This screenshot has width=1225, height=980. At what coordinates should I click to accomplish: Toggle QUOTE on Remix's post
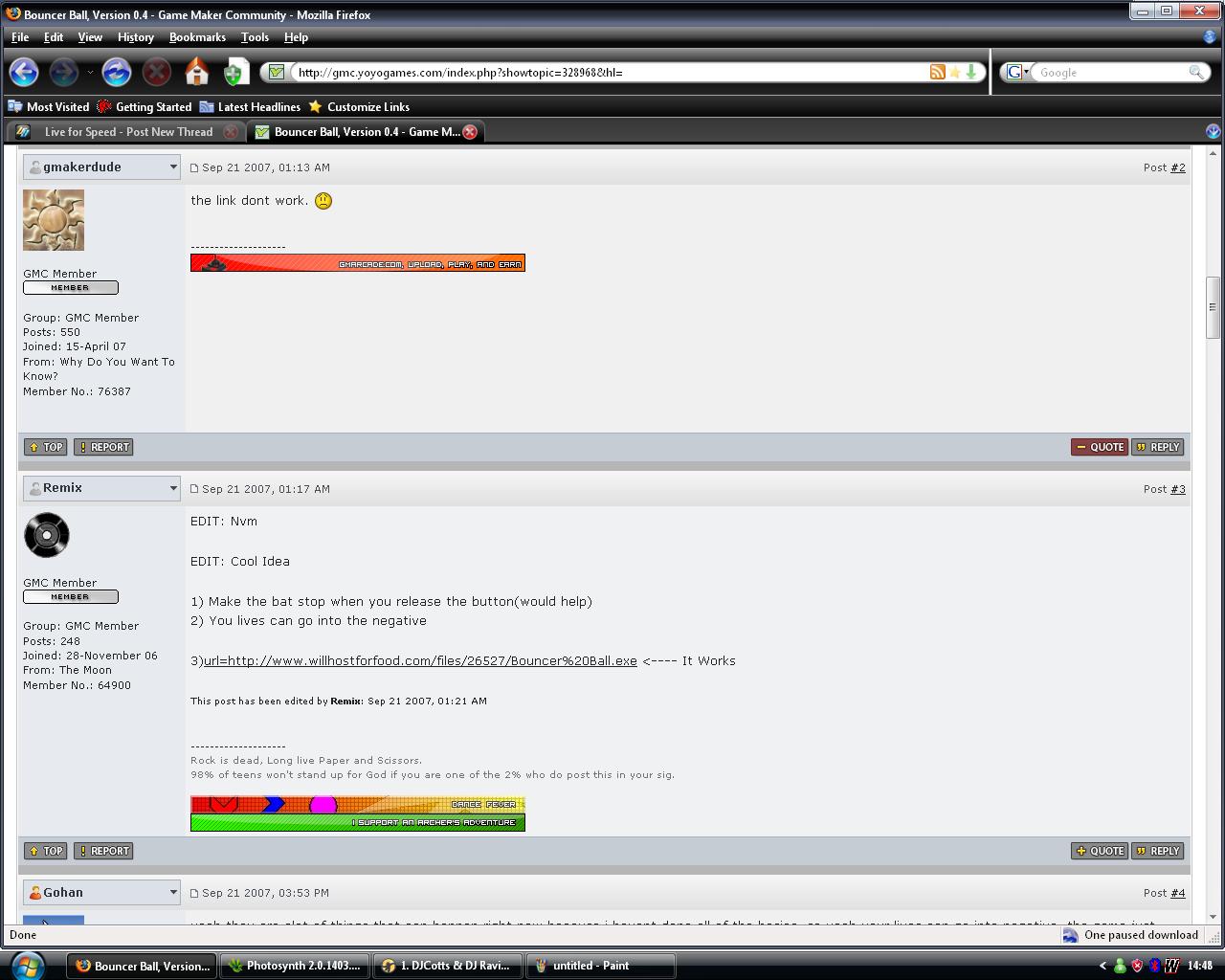1100,851
